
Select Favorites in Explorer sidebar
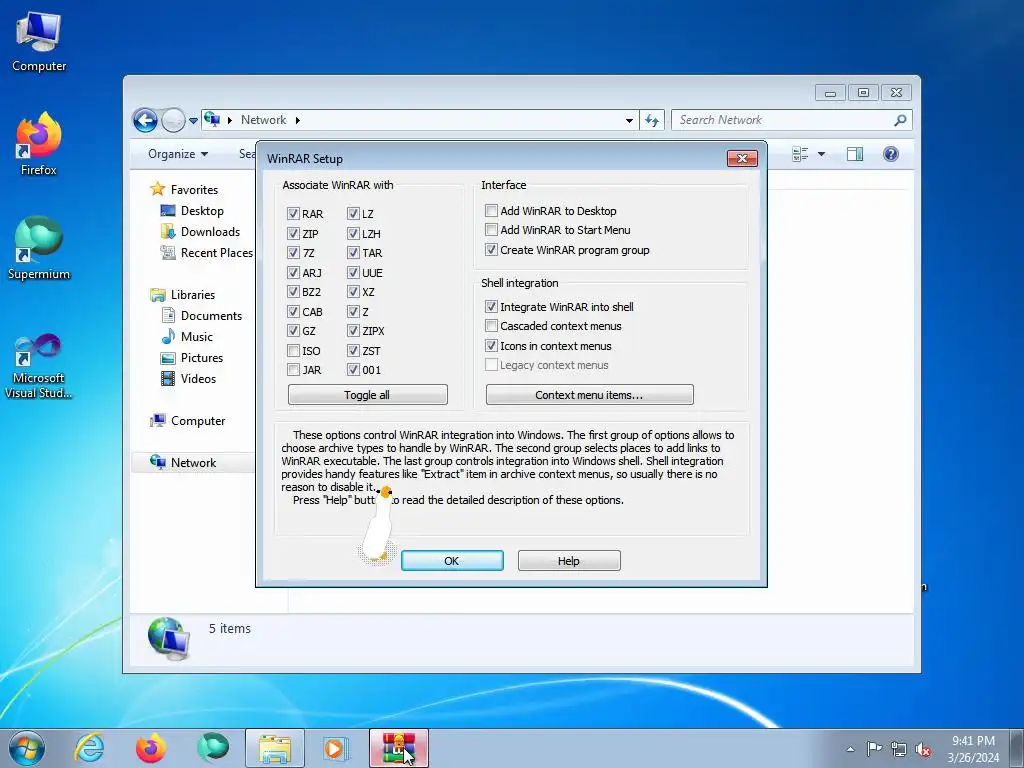tap(194, 189)
